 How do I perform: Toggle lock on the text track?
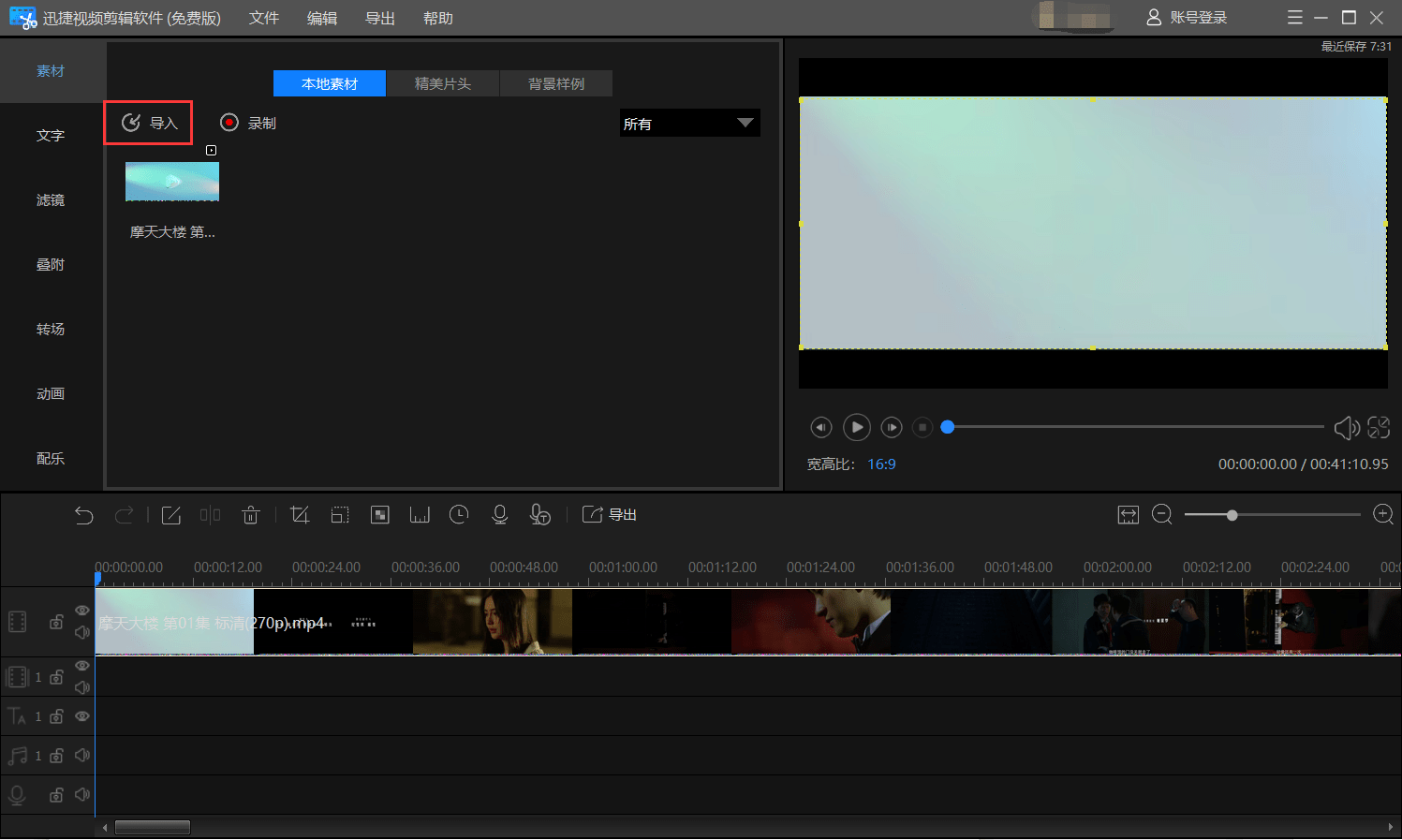[57, 717]
